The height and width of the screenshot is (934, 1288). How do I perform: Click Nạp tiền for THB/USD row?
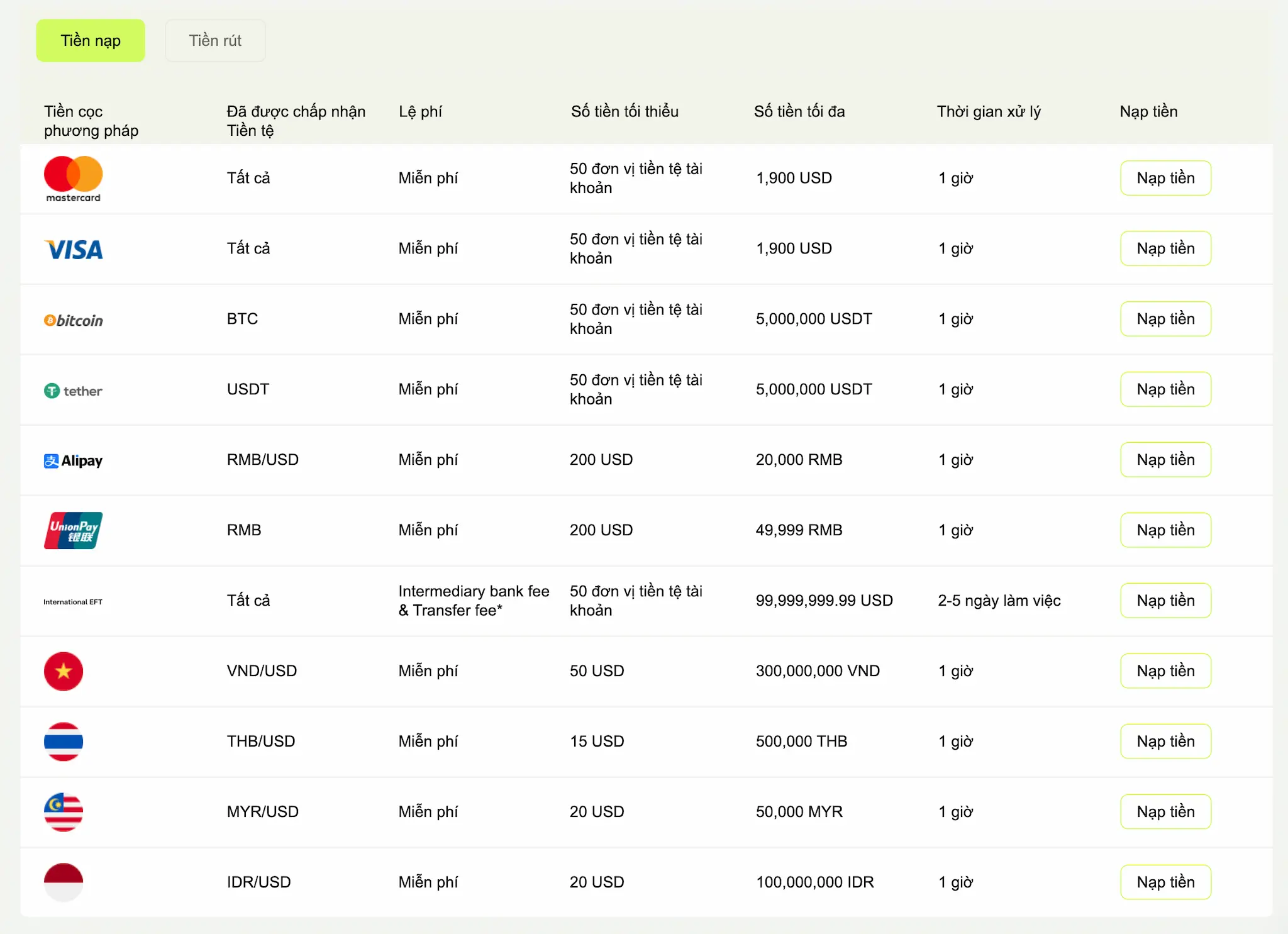1165,742
